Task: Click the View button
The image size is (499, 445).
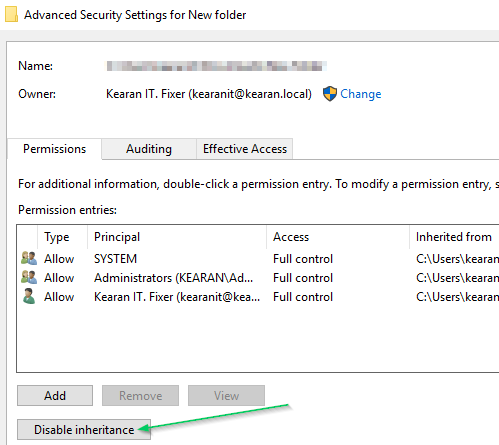Action: (x=226, y=396)
